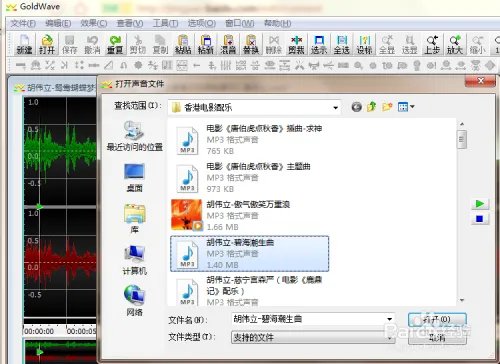Image resolution: width=500 pixels, height=364 pixels.
Task: Expand the 查找范围 folder dropdown
Action: (335, 108)
